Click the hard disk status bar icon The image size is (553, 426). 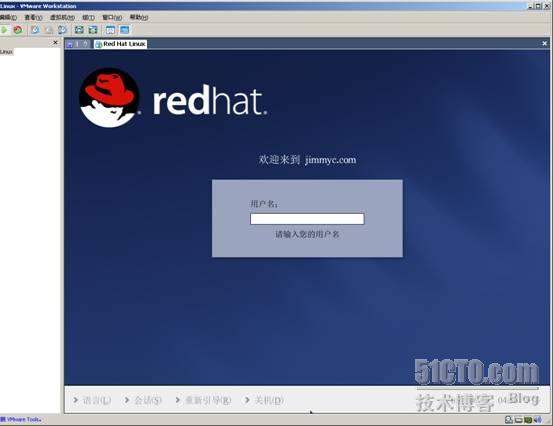(x=509, y=420)
